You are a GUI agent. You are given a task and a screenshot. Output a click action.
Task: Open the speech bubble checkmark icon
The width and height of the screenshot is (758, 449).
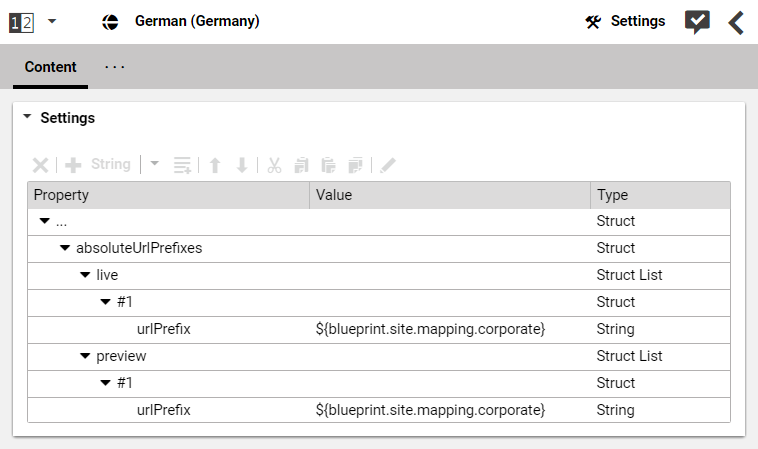pos(697,22)
